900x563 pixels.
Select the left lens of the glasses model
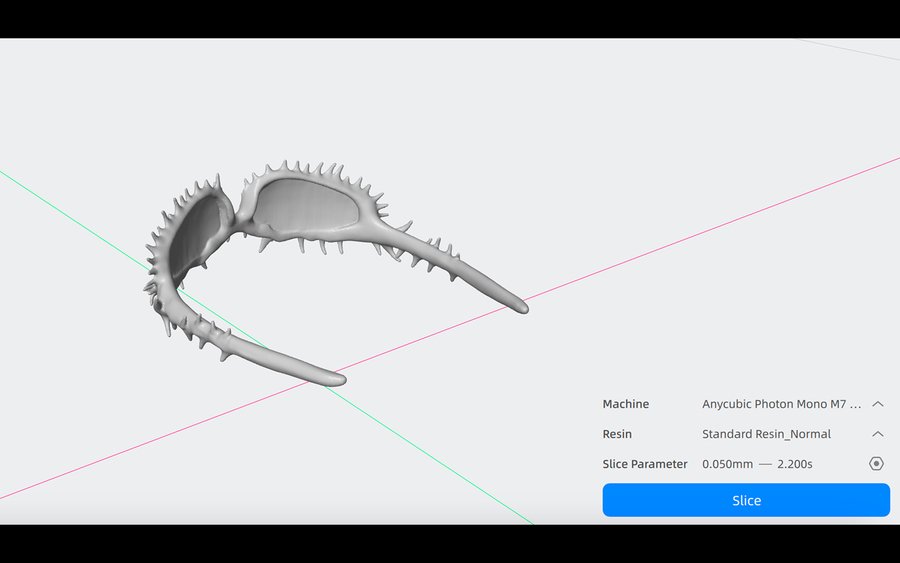click(197, 234)
